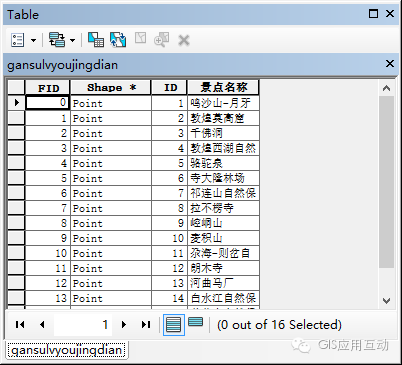
Task: Click the cell 朗木寺
Action: [223, 268]
